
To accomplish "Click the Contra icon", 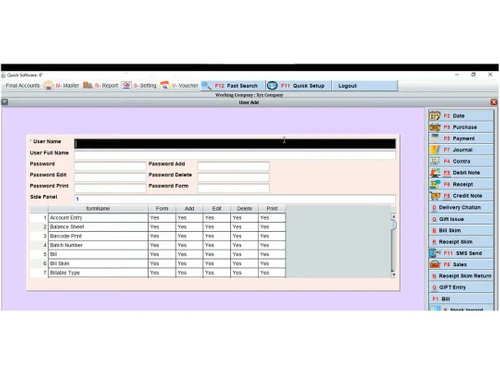I will [x=435, y=161].
